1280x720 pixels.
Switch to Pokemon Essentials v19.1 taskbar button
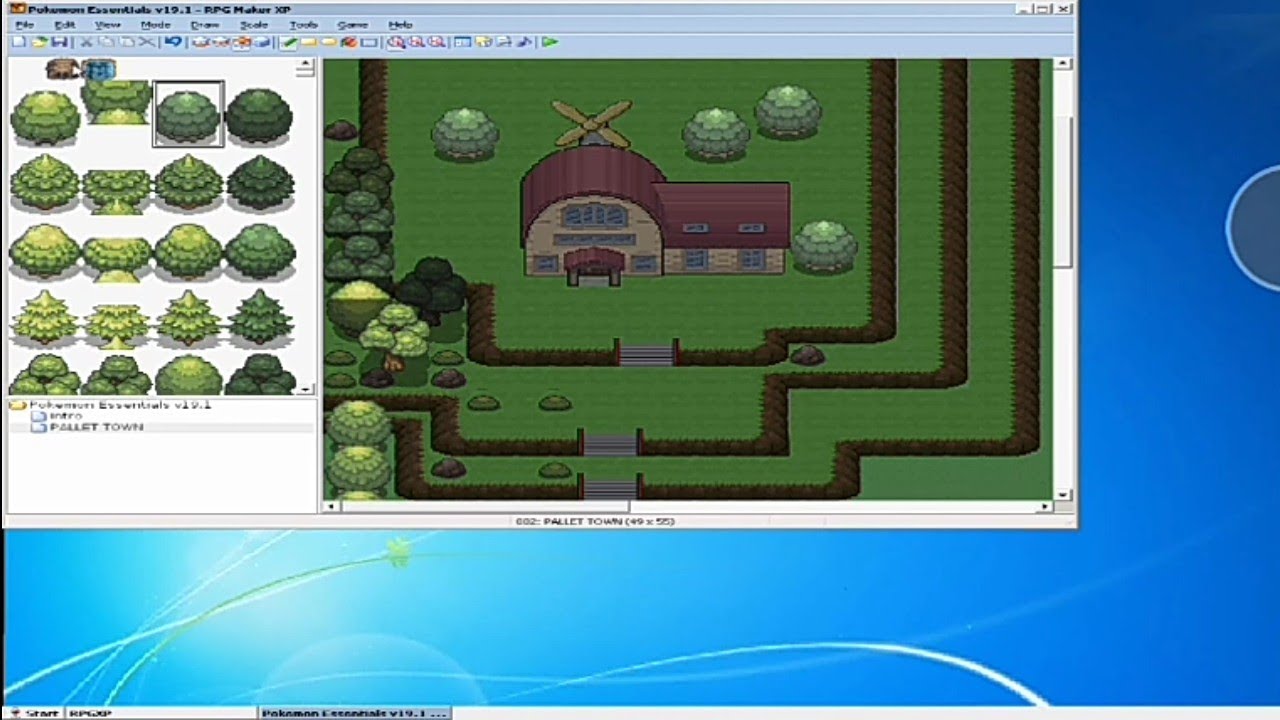(353, 713)
